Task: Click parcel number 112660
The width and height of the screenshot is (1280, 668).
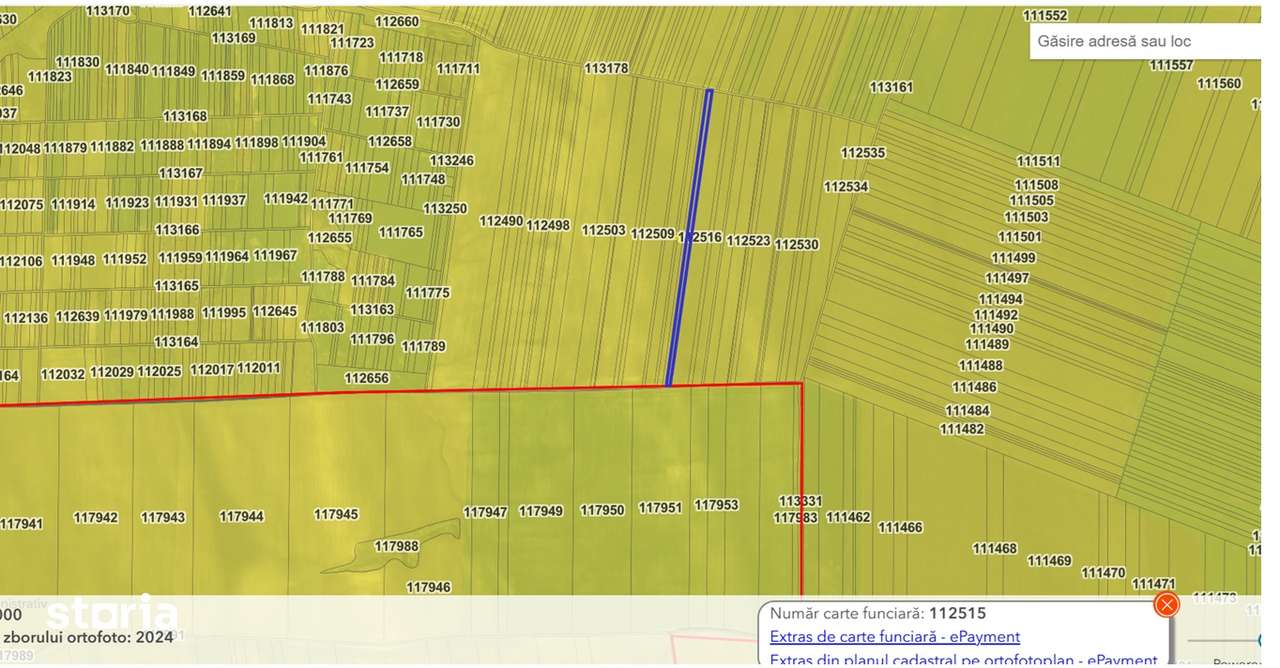Action: pos(397,21)
